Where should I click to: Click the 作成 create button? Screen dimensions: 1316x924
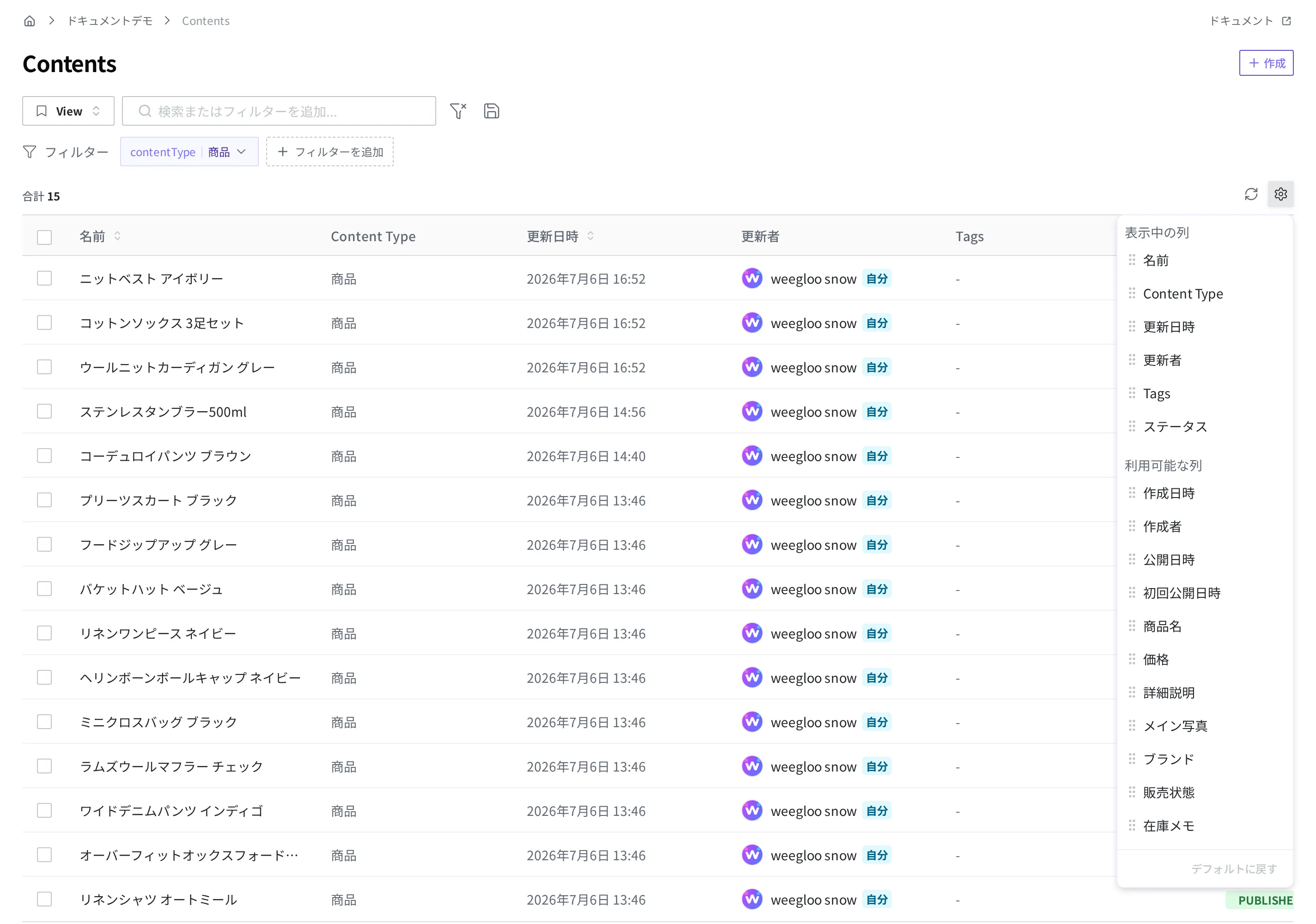(1266, 63)
